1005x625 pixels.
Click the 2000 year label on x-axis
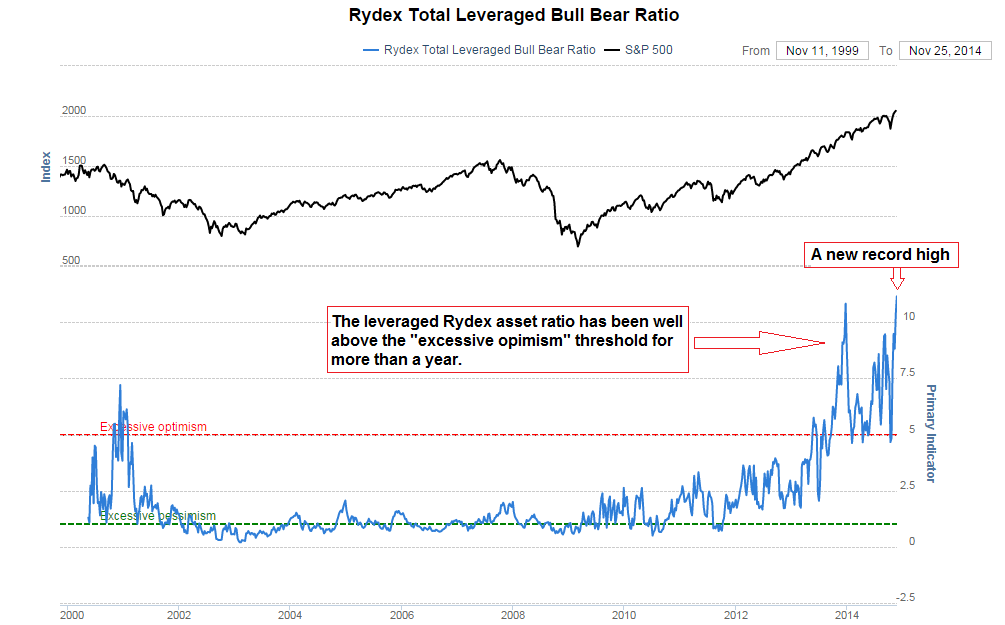(x=71, y=614)
